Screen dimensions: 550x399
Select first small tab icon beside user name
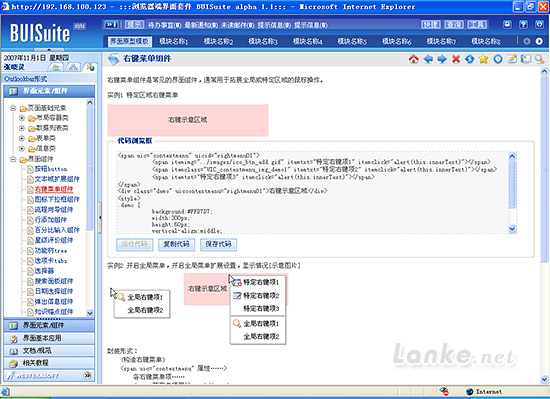[56, 67]
